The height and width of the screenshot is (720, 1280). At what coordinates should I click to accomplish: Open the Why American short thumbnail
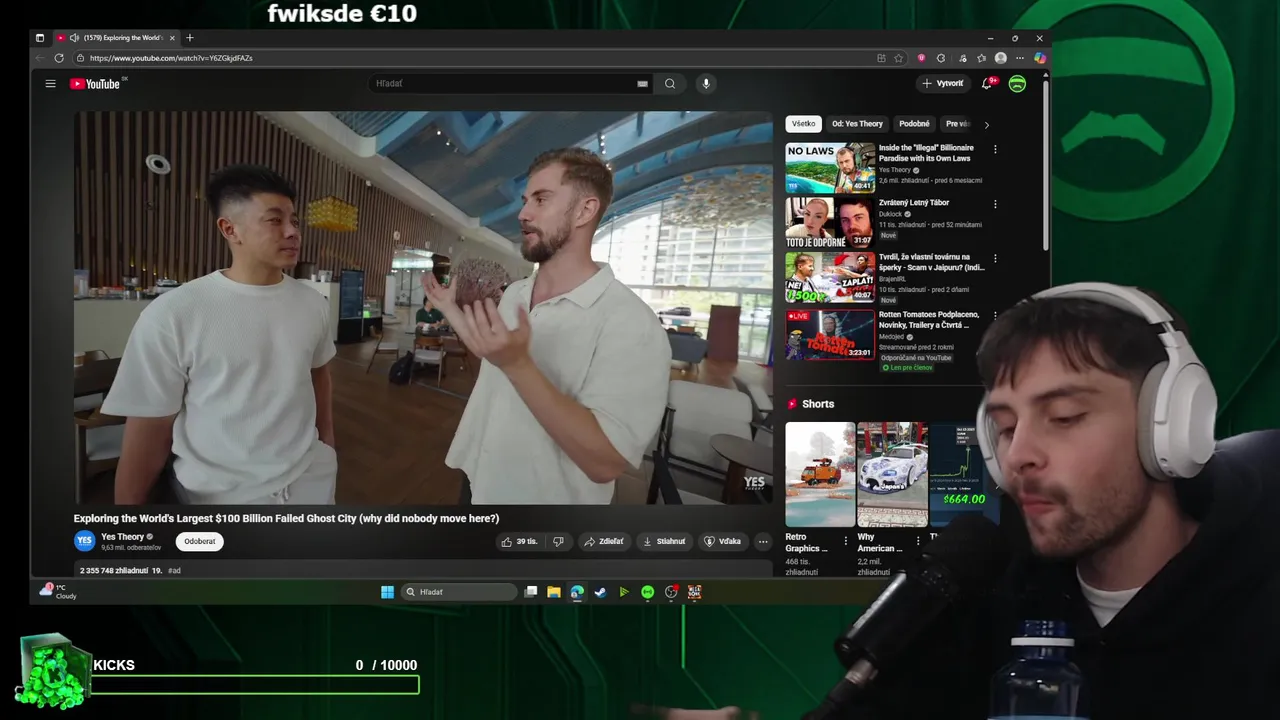coord(892,474)
